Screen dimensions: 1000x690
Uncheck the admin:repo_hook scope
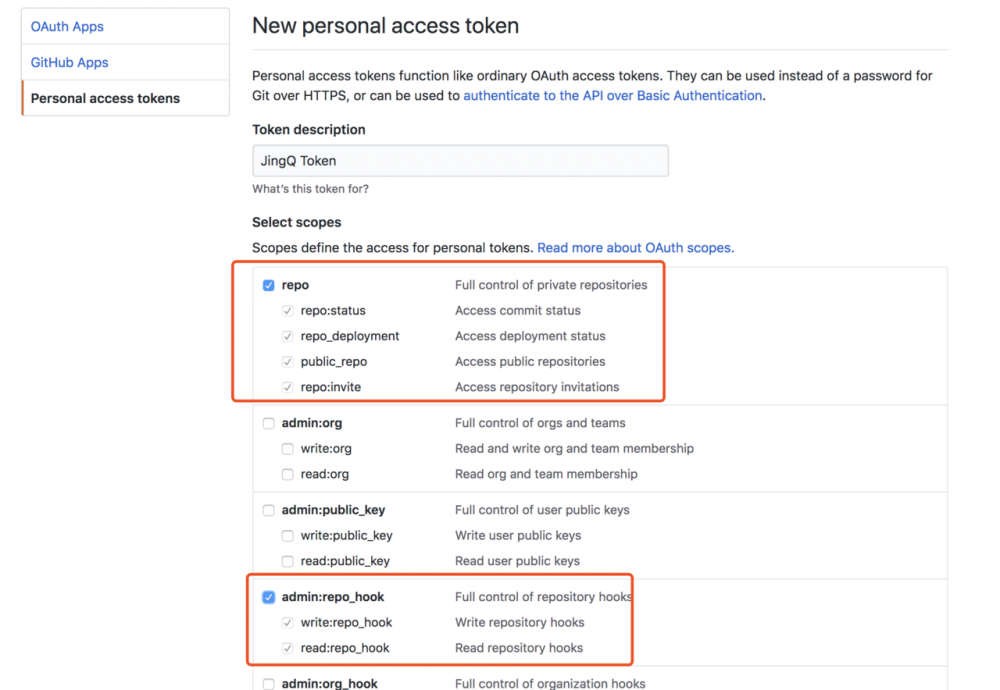point(268,597)
